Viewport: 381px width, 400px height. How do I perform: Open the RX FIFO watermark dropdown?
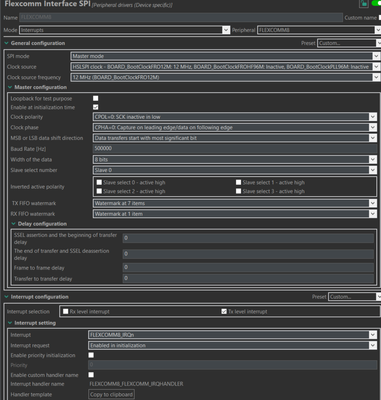pyautogui.click(x=235, y=214)
